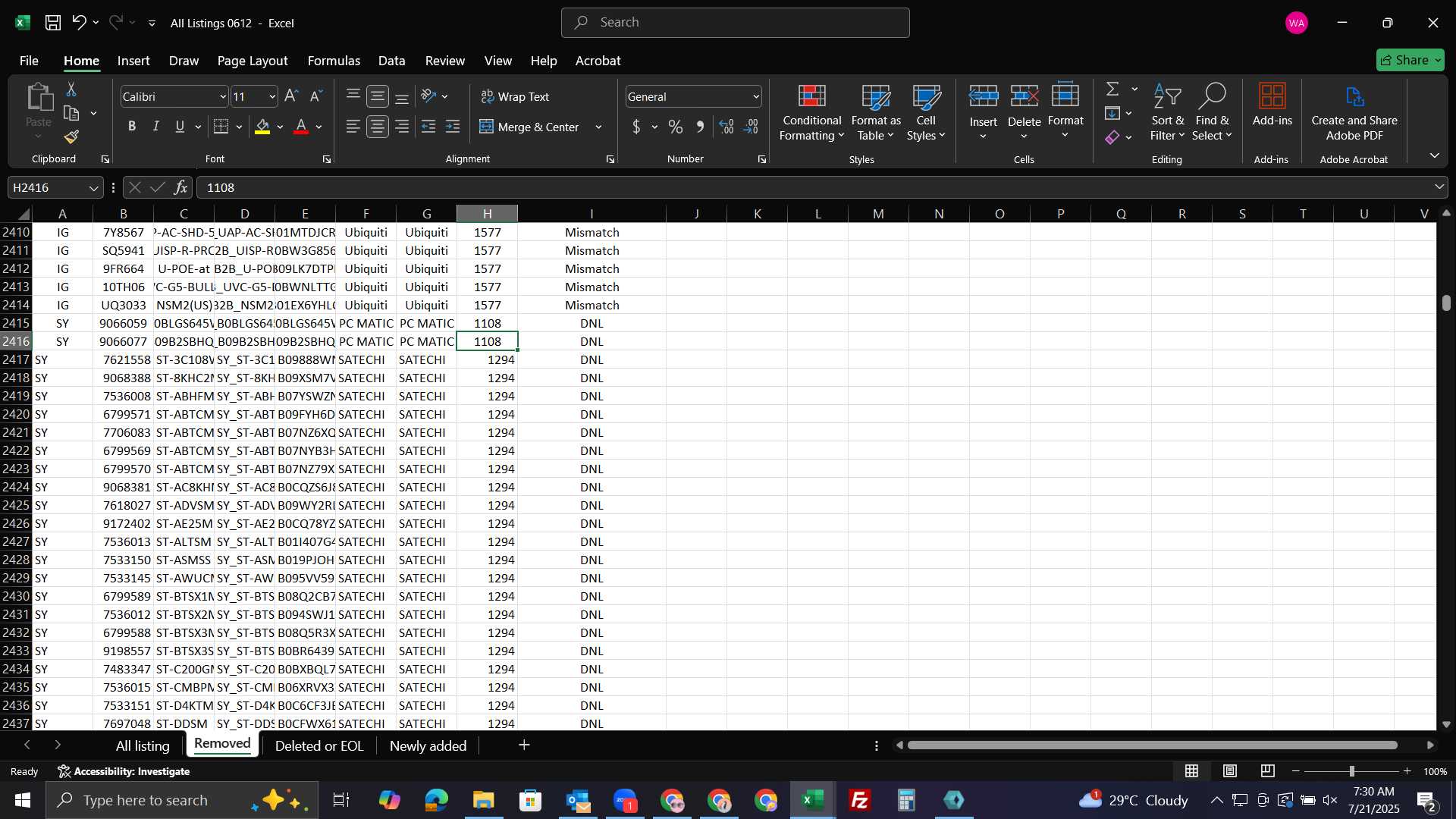Click Insert cells icon
Screen dimensions: 1456x819
983,96
